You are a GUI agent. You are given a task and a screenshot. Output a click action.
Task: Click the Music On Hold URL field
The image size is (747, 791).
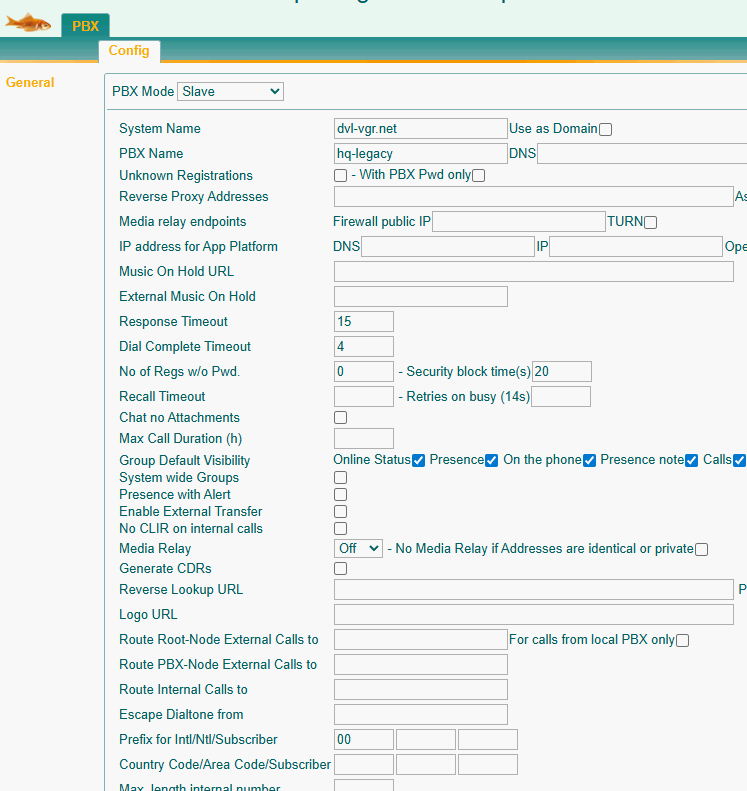click(533, 272)
